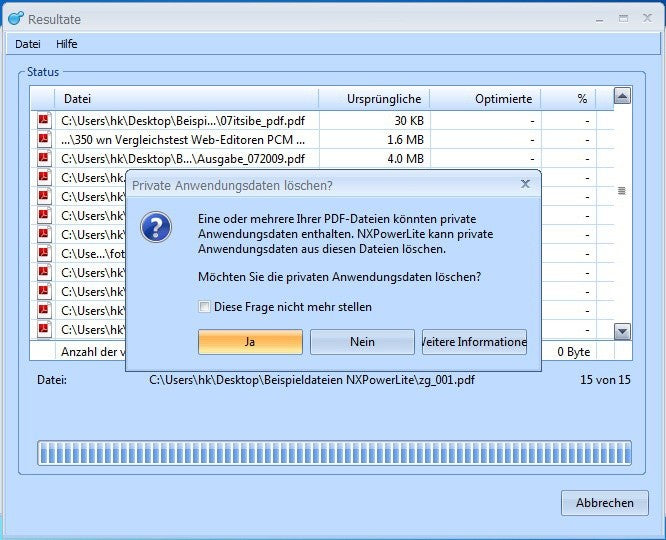Sort by the % column header
The image size is (666, 540).
pyautogui.click(x=568, y=99)
